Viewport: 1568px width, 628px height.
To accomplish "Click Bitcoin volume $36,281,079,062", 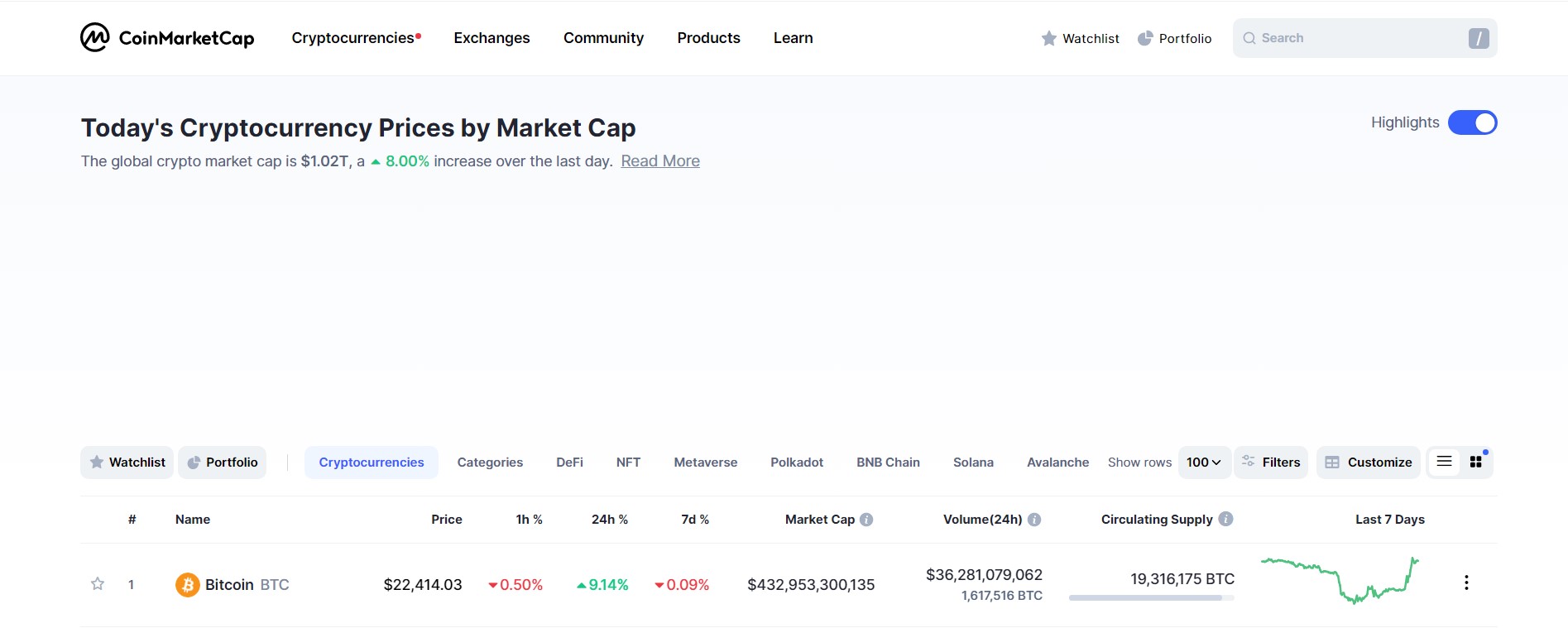I will tap(984, 575).
